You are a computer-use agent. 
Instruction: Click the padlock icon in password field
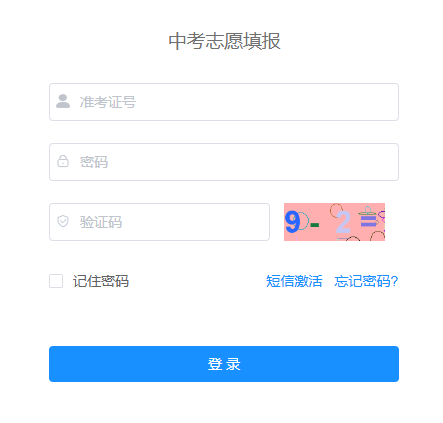[63, 161]
